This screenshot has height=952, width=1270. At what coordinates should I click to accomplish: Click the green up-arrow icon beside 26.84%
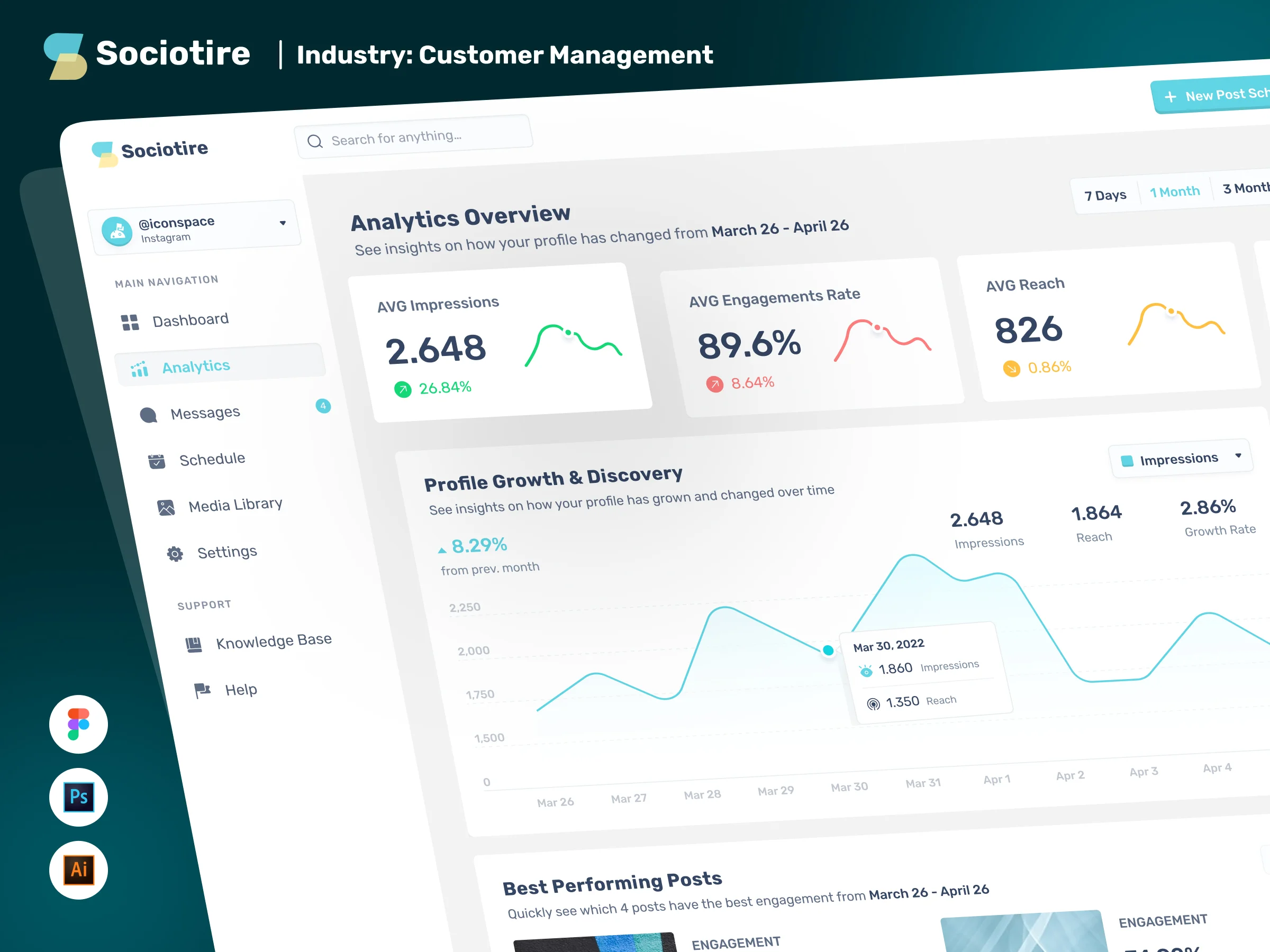[403, 390]
